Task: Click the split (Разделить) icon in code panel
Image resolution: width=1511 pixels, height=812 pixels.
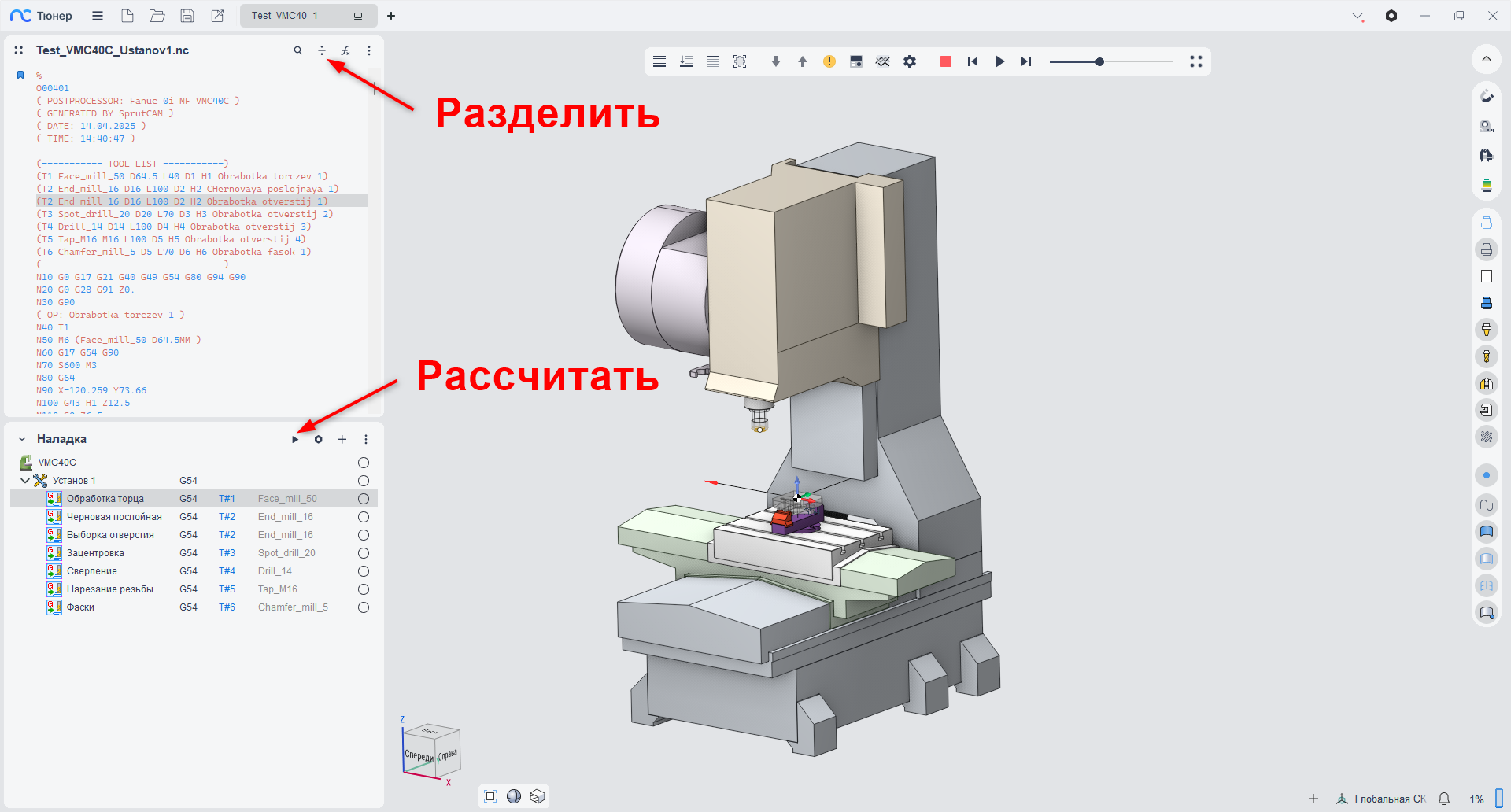Action: tap(322, 50)
